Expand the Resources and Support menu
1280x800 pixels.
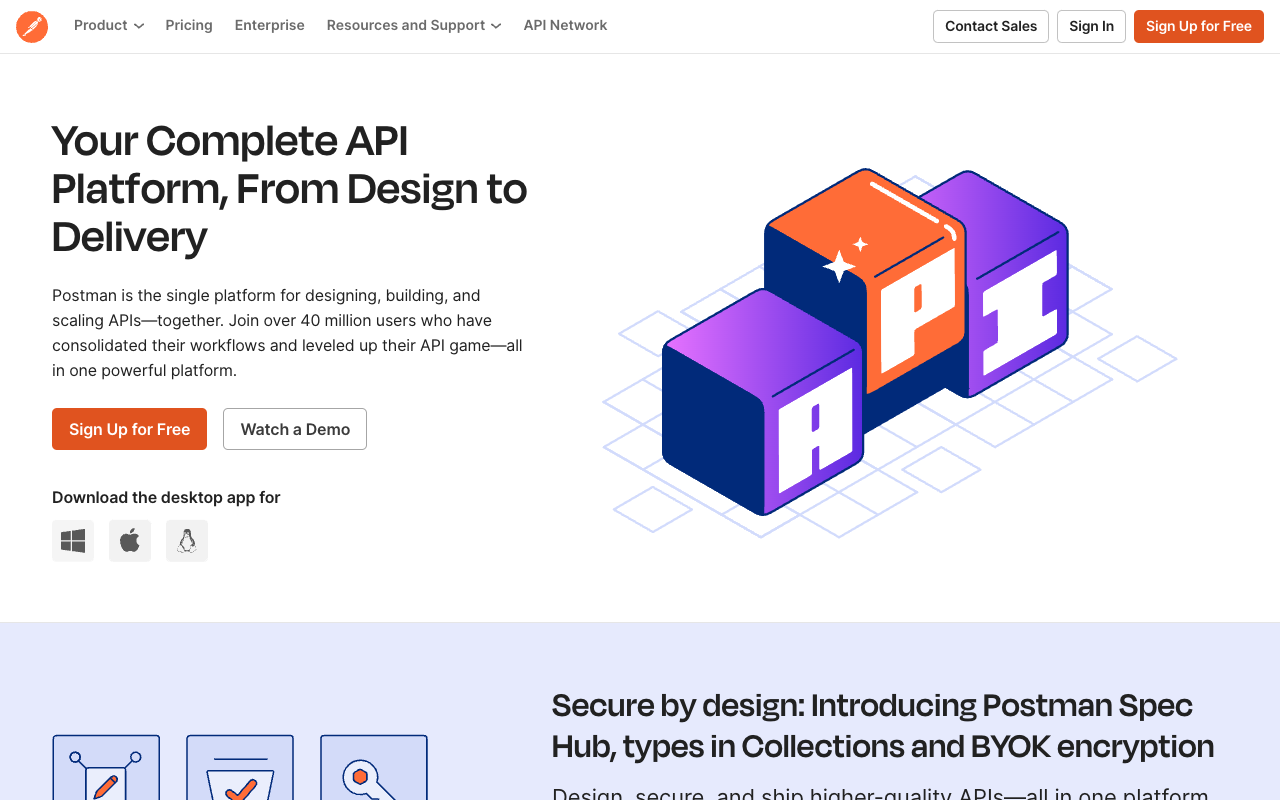pyautogui.click(x=414, y=25)
